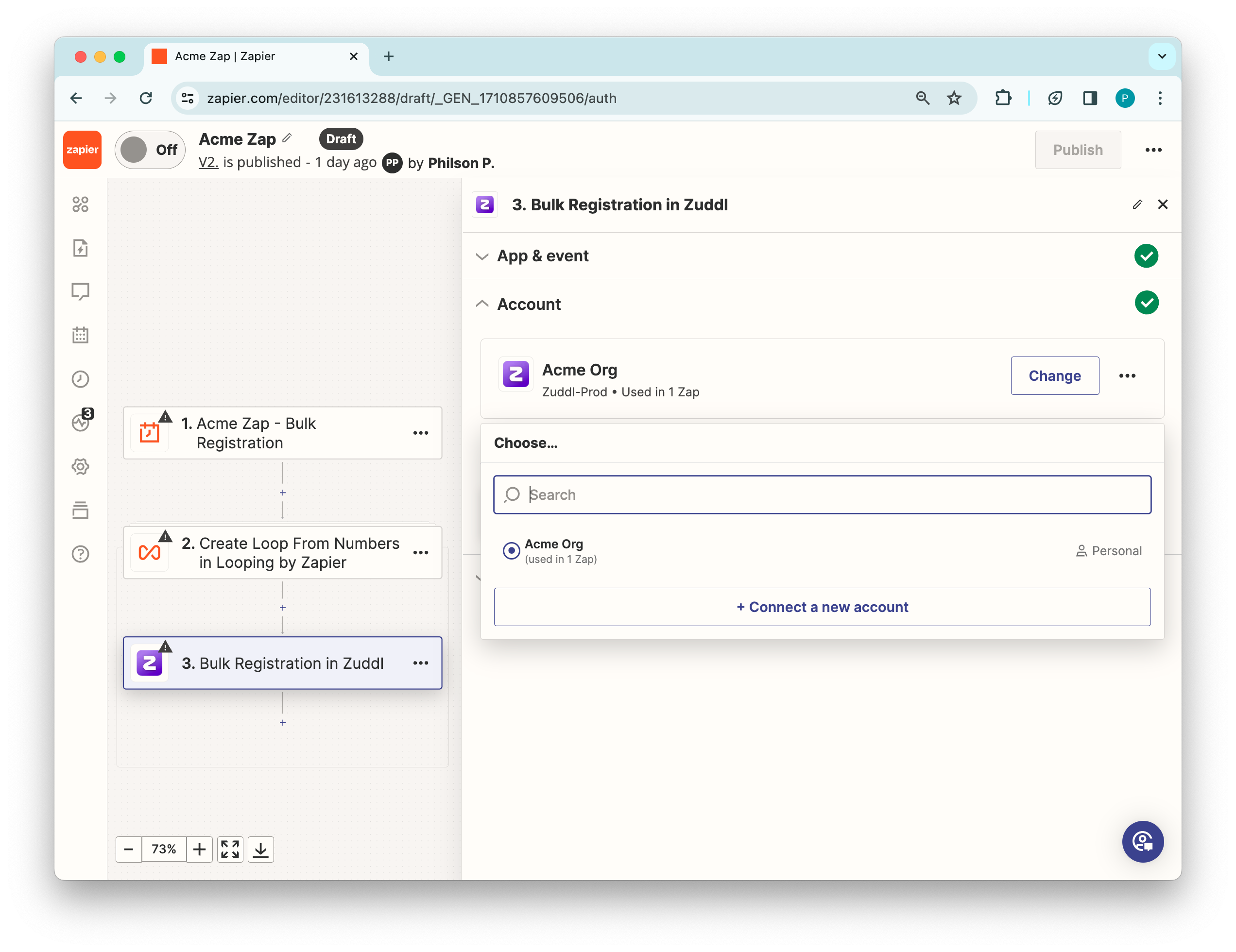1236x952 pixels.
Task: Open three-dot menu for step 3 Bulk Registration
Action: (x=420, y=663)
